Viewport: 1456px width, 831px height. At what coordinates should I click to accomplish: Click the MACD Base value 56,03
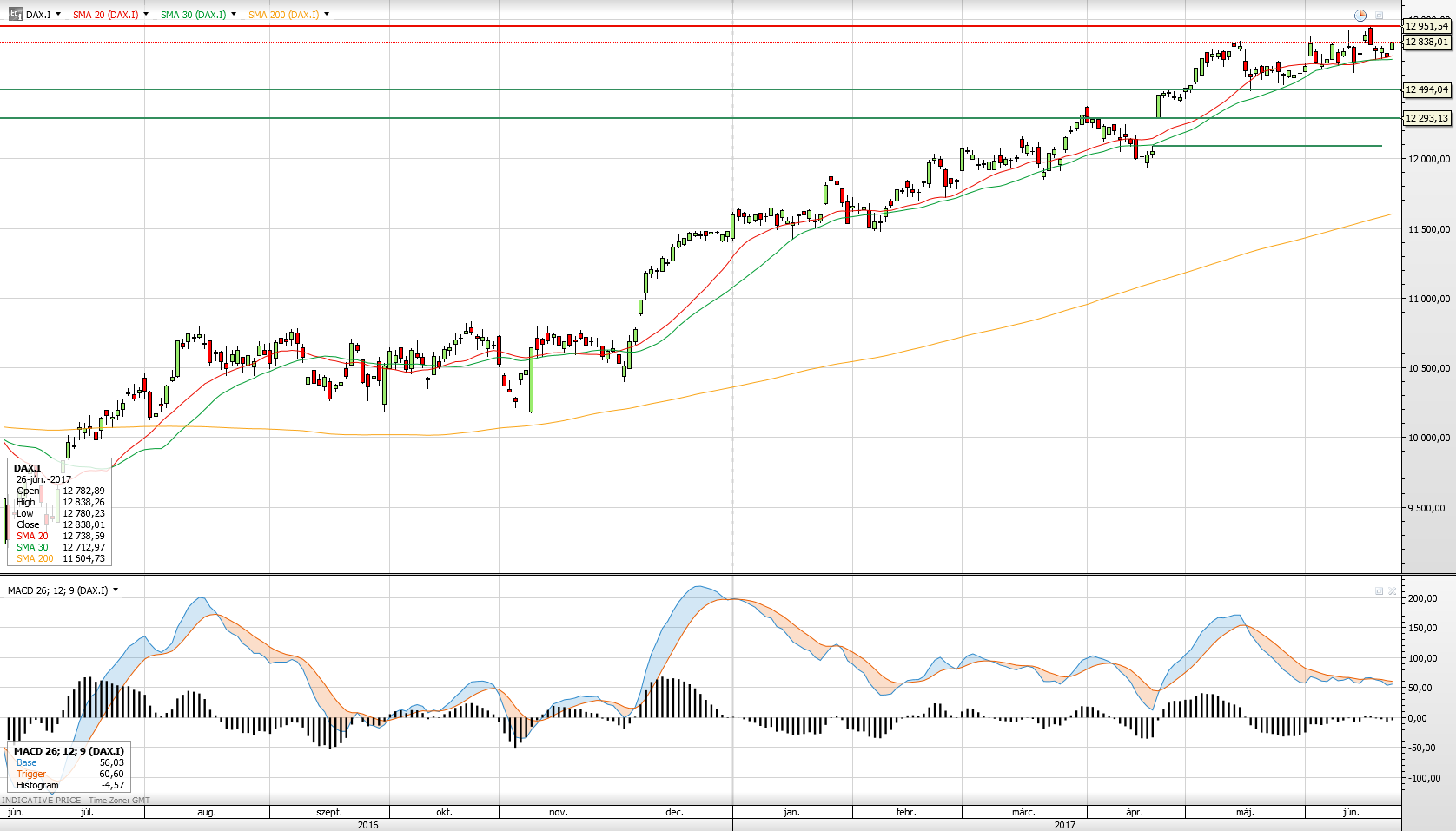(111, 762)
